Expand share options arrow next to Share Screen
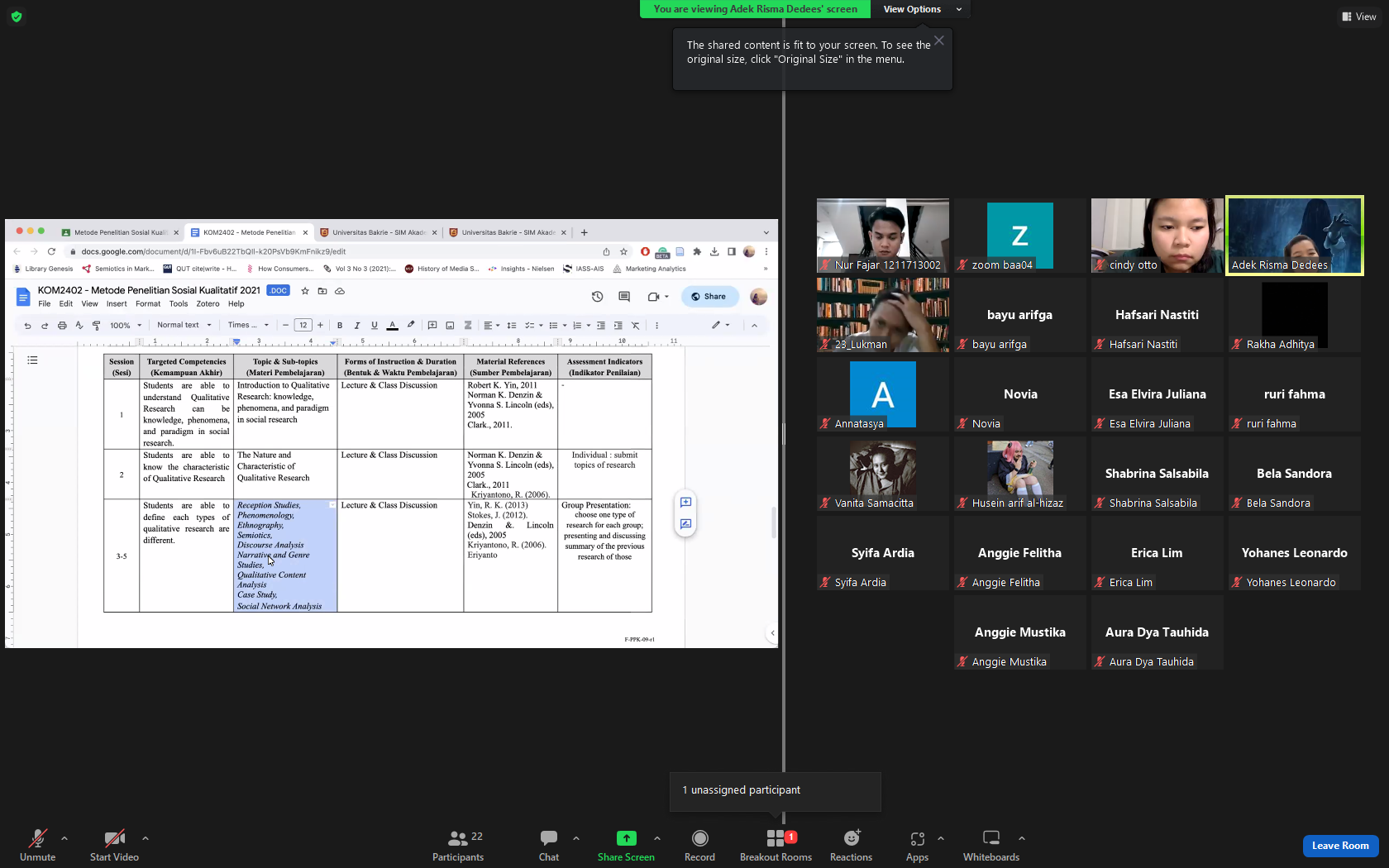The image size is (1389, 868). point(657,838)
